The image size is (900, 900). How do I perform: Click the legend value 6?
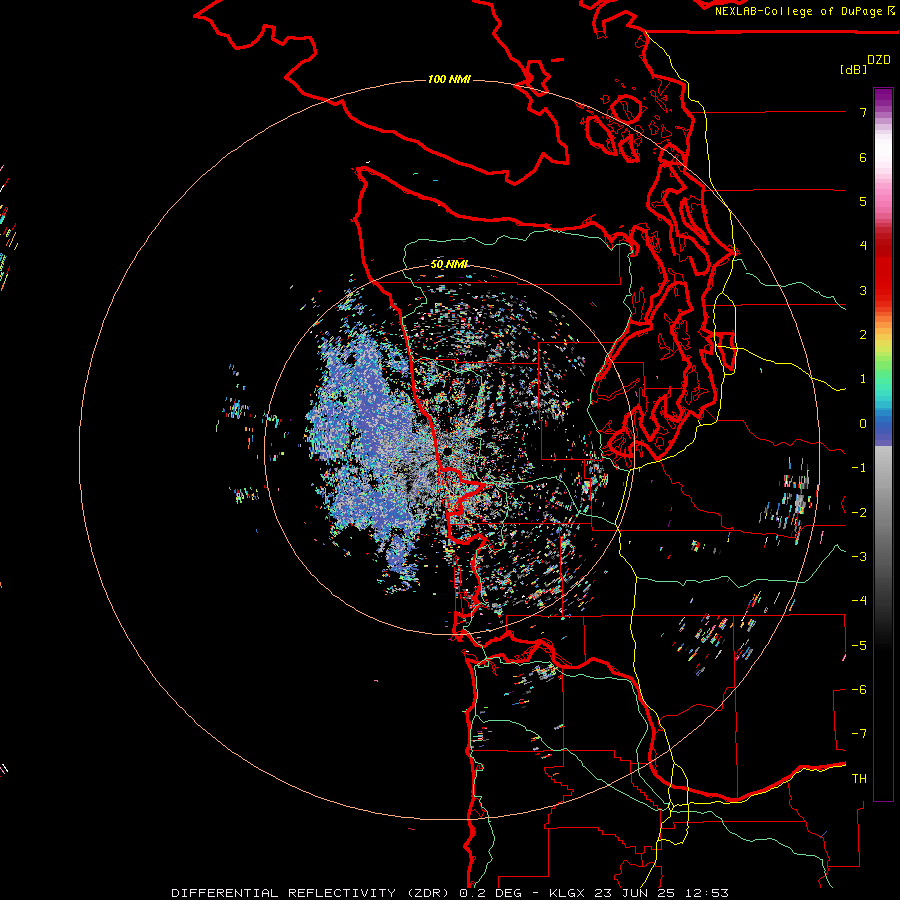[863, 157]
